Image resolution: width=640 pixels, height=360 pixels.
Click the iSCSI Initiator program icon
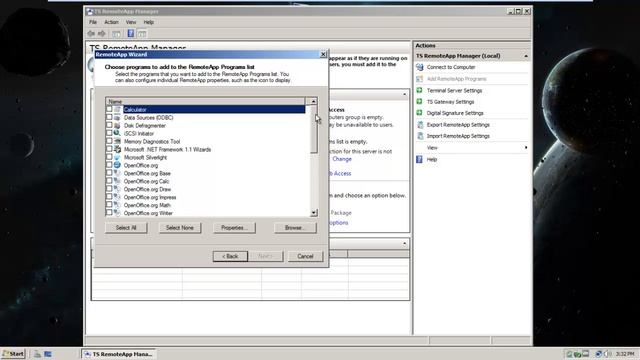point(117,133)
